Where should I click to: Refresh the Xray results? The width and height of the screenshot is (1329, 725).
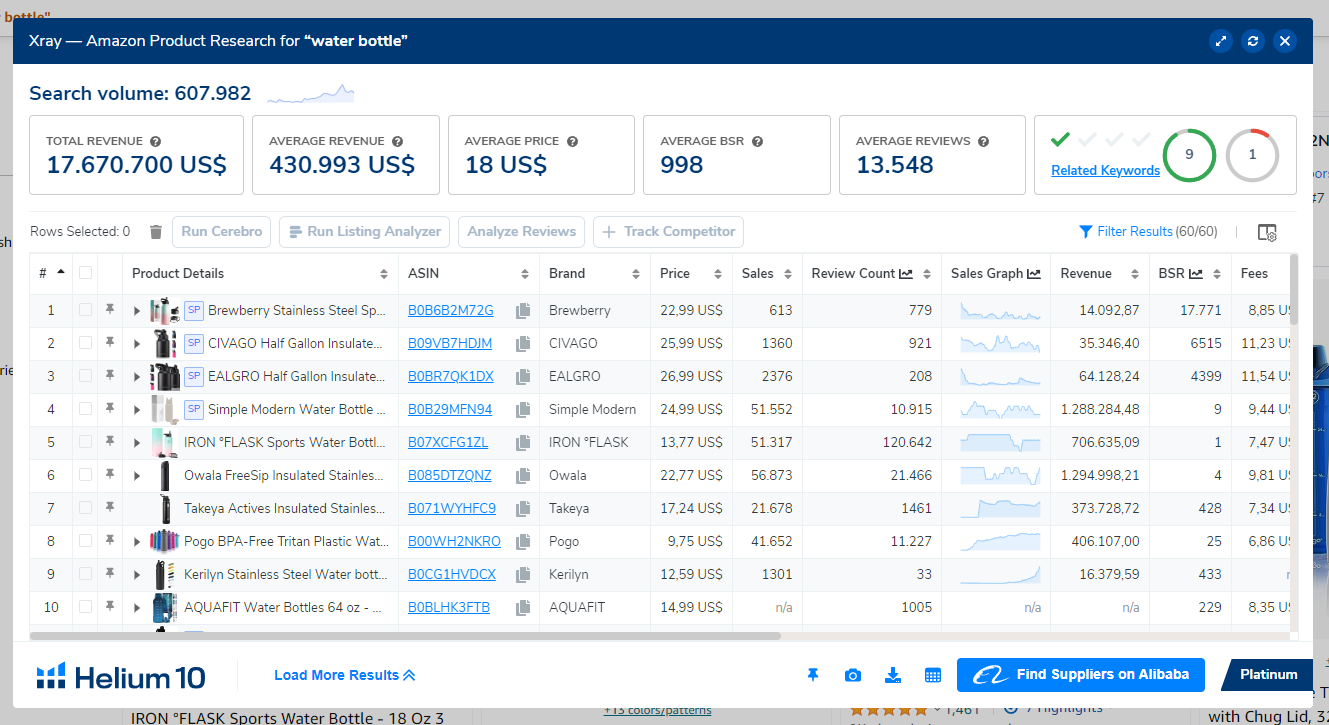(x=1252, y=41)
